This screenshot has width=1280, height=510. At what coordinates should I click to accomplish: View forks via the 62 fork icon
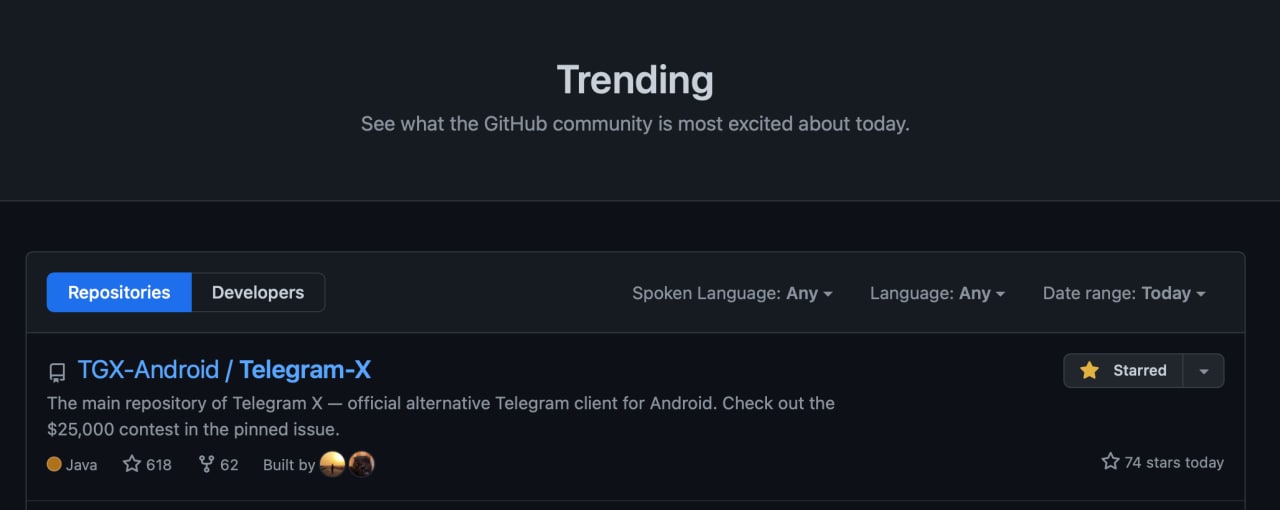pos(206,464)
